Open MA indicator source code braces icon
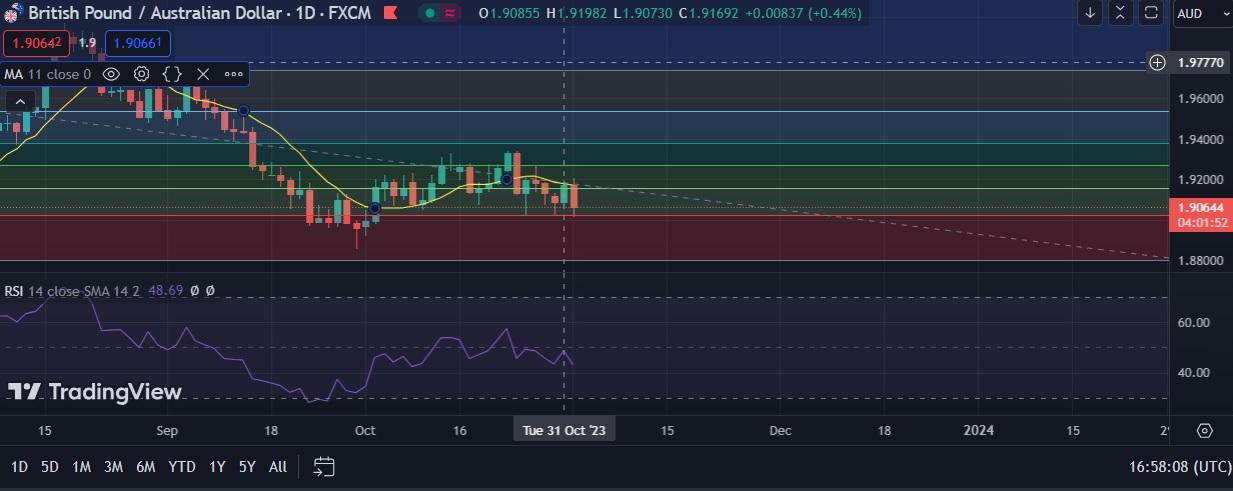The height and width of the screenshot is (491, 1233). coord(172,74)
